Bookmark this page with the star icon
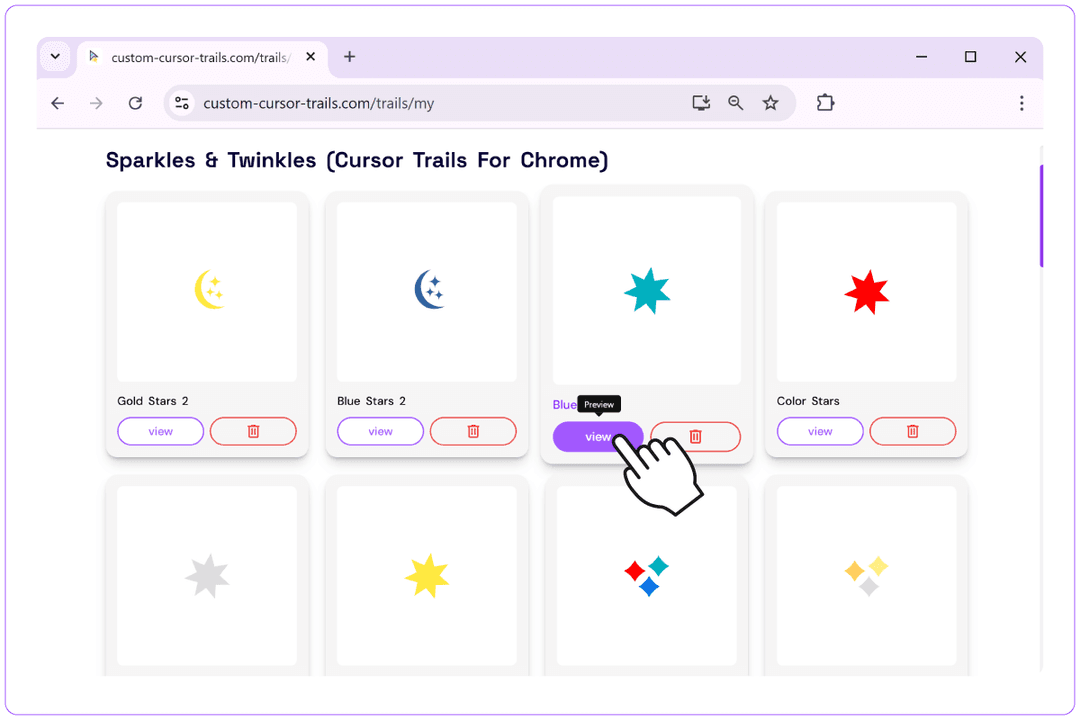Image resolution: width=1080 pixels, height=720 pixels. [770, 102]
